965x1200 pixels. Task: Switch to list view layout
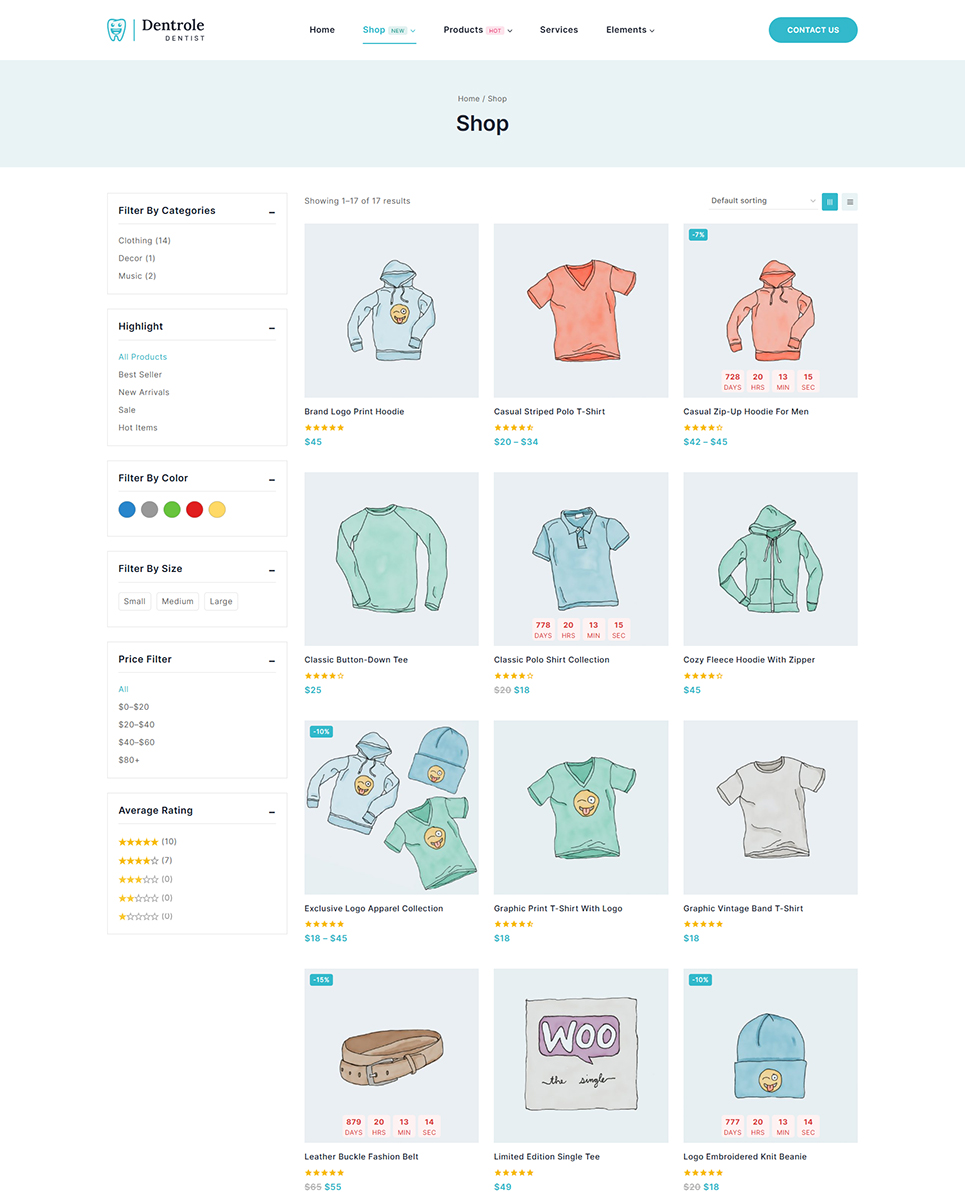[x=850, y=201]
